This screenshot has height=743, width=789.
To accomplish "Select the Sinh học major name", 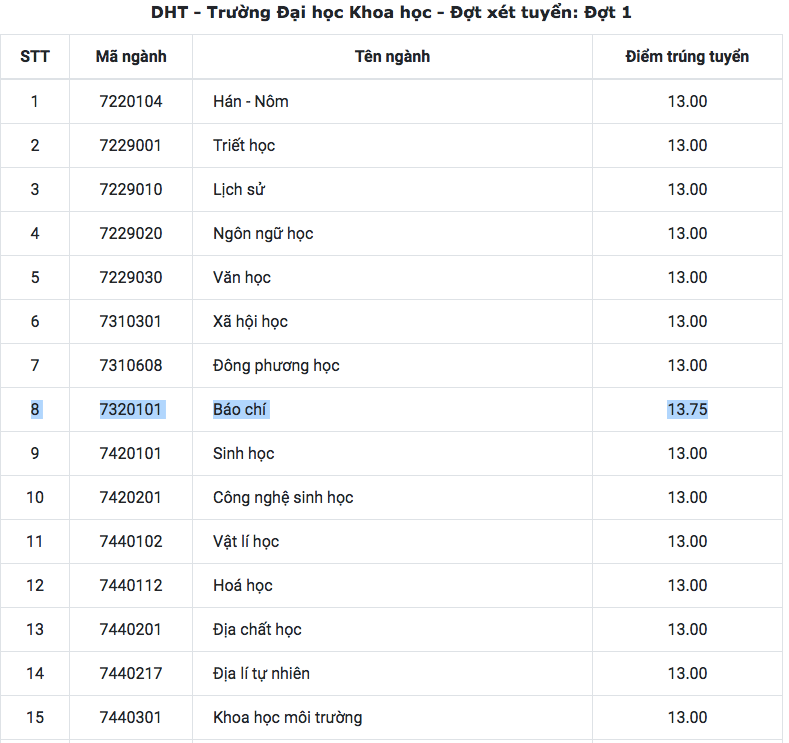I will coord(244,453).
